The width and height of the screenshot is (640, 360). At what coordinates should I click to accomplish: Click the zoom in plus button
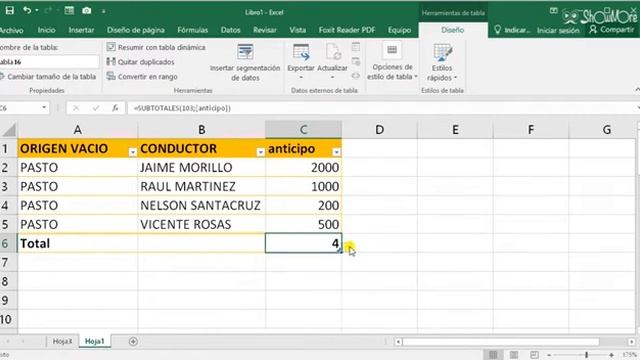click(611, 355)
